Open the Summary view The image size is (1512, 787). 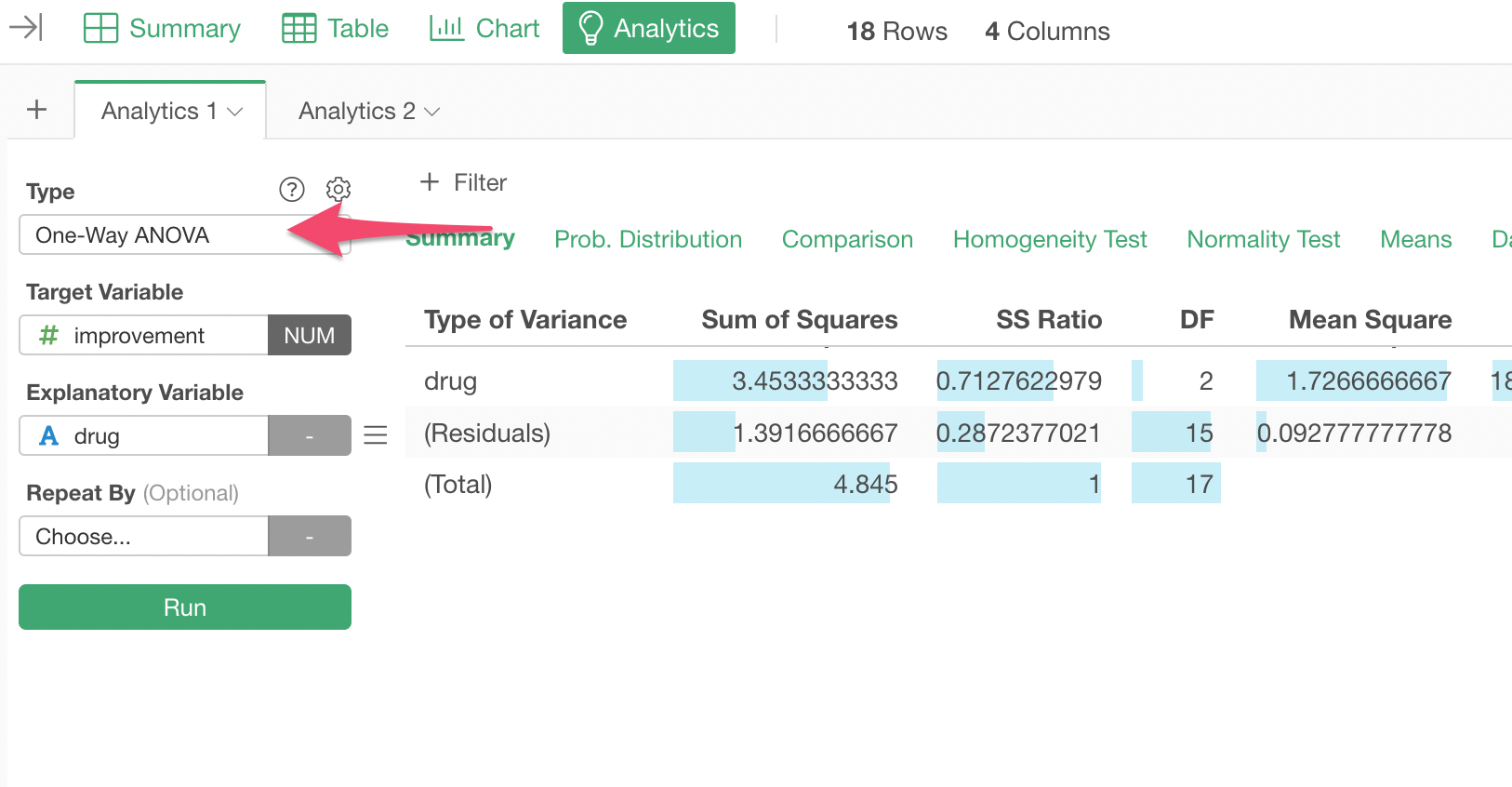[x=162, y=29]
